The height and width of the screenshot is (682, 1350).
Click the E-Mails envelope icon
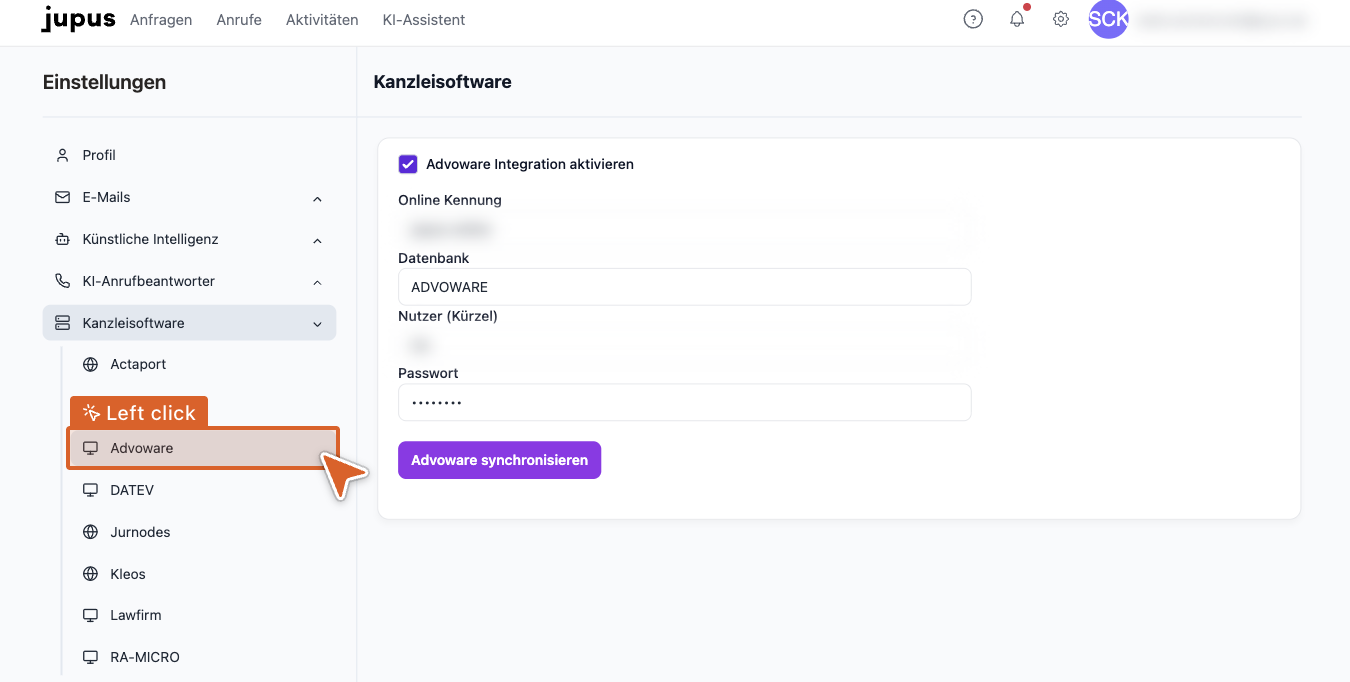tap(62, 197)
